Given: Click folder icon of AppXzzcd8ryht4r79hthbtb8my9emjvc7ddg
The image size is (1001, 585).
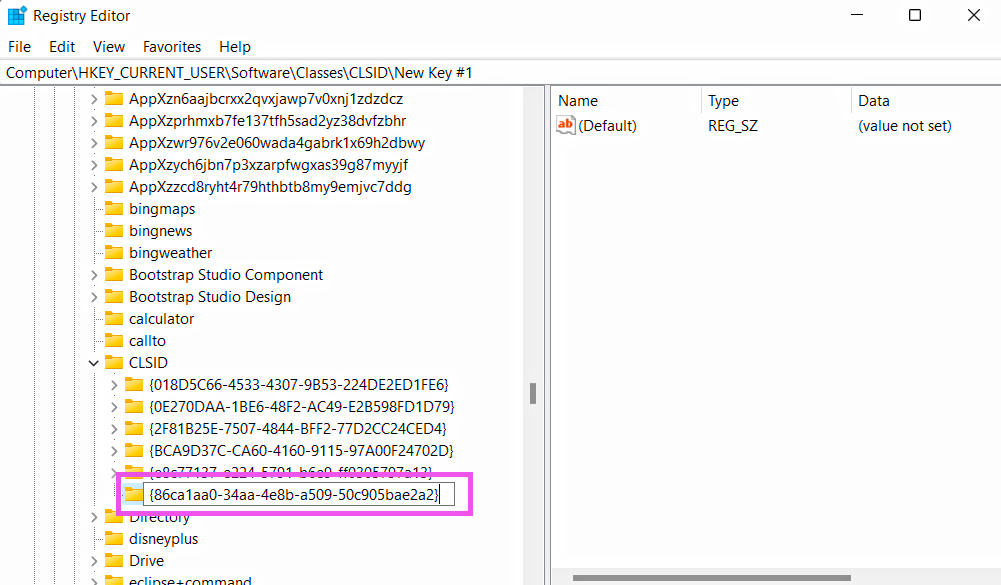Looking at the screenshot, I should pyautogui.click(x=114, y=186).
